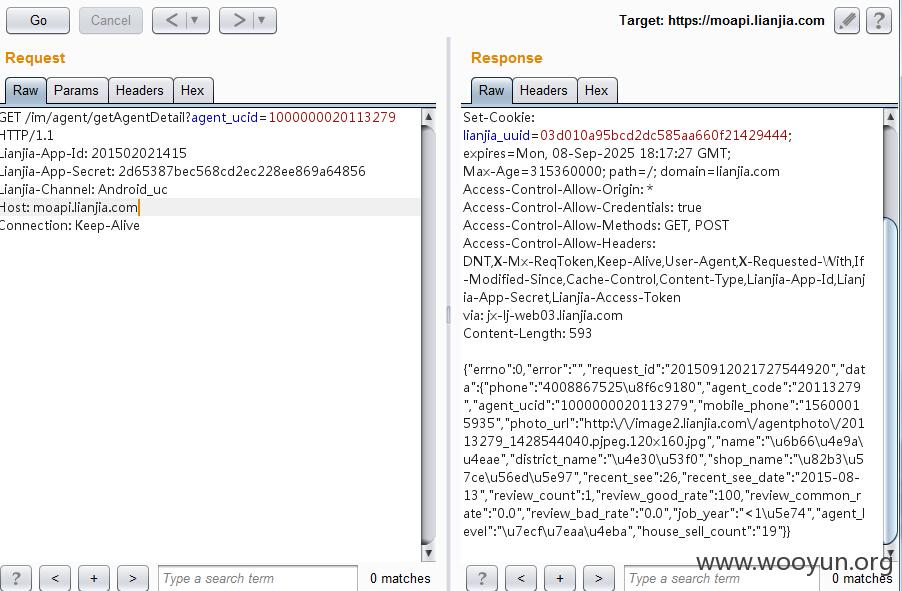Click the Access-Control-Allow-Origin: * line

click(558, 189)
